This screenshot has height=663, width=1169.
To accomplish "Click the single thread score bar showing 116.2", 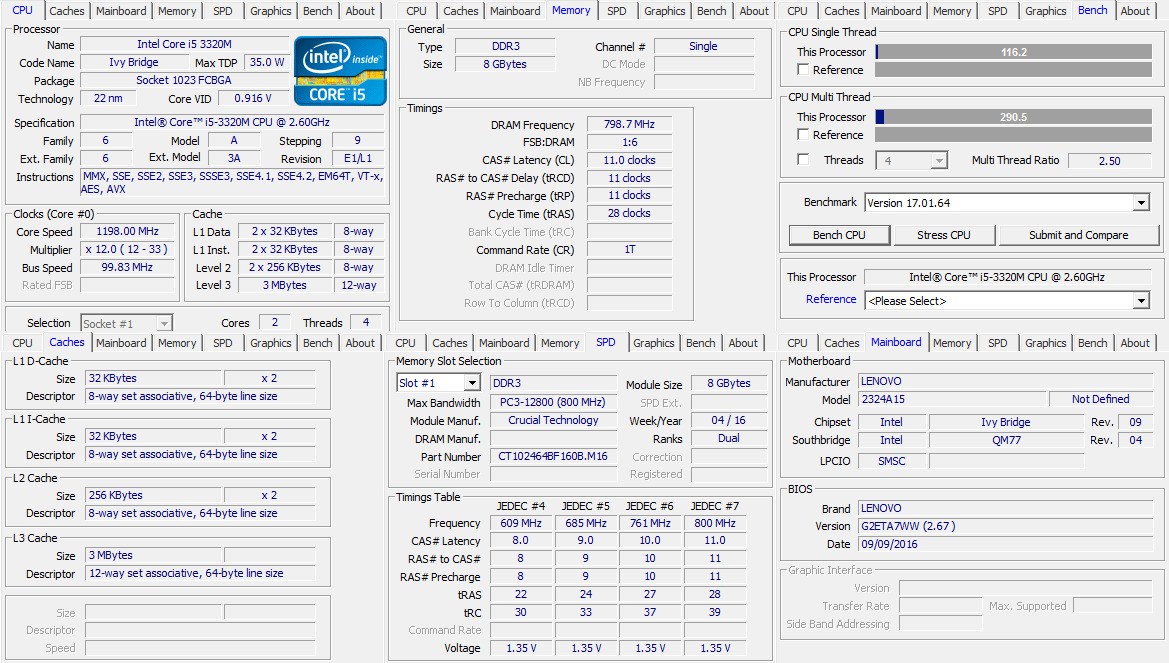I will point(1014,52).
